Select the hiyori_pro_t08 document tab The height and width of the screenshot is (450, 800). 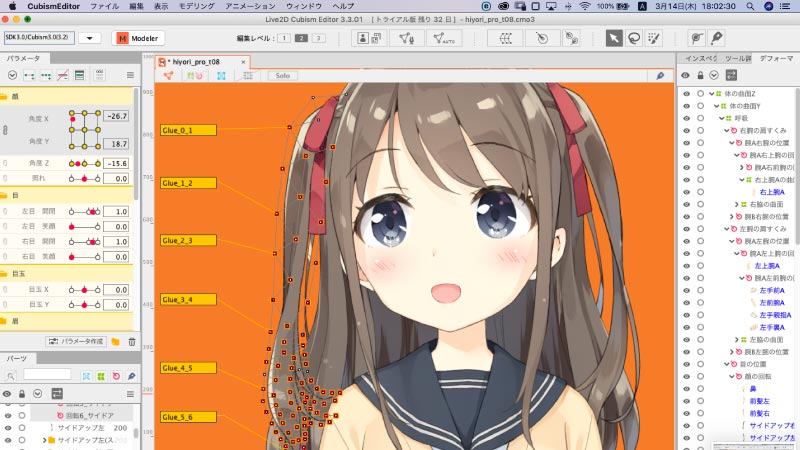(x=203, y=62)
